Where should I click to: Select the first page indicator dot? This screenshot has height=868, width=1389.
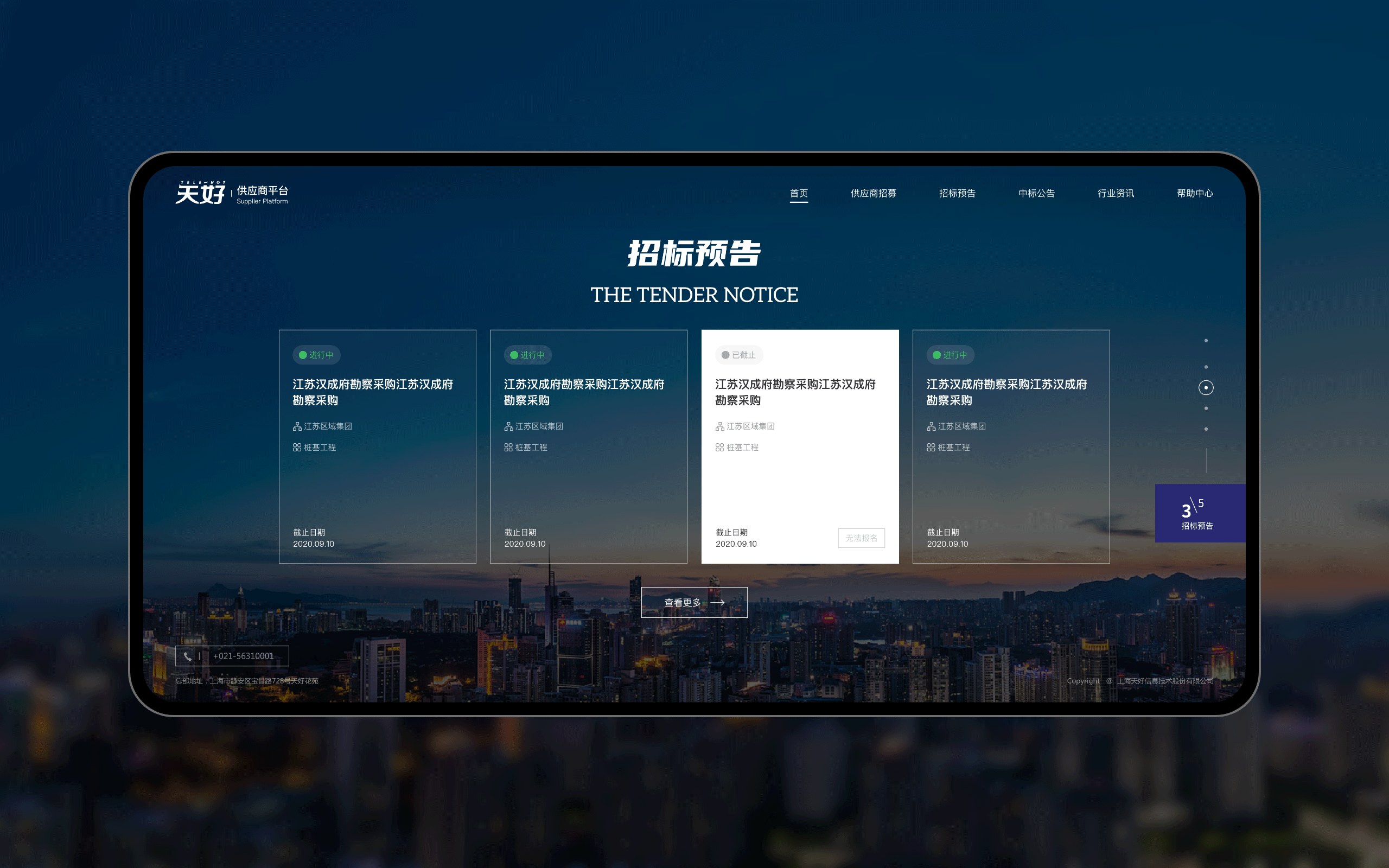(x=1206, y=341)
